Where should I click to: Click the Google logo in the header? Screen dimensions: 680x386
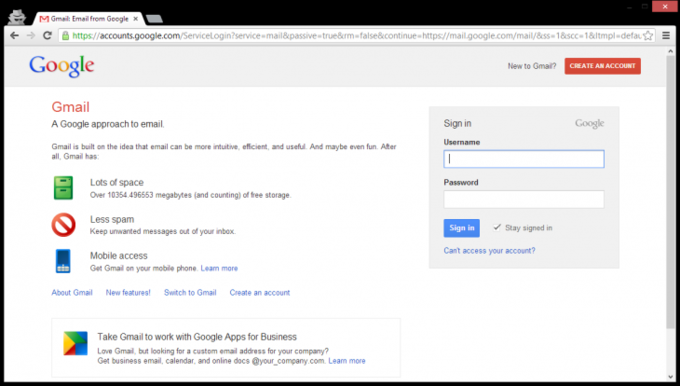coord(62,66)
